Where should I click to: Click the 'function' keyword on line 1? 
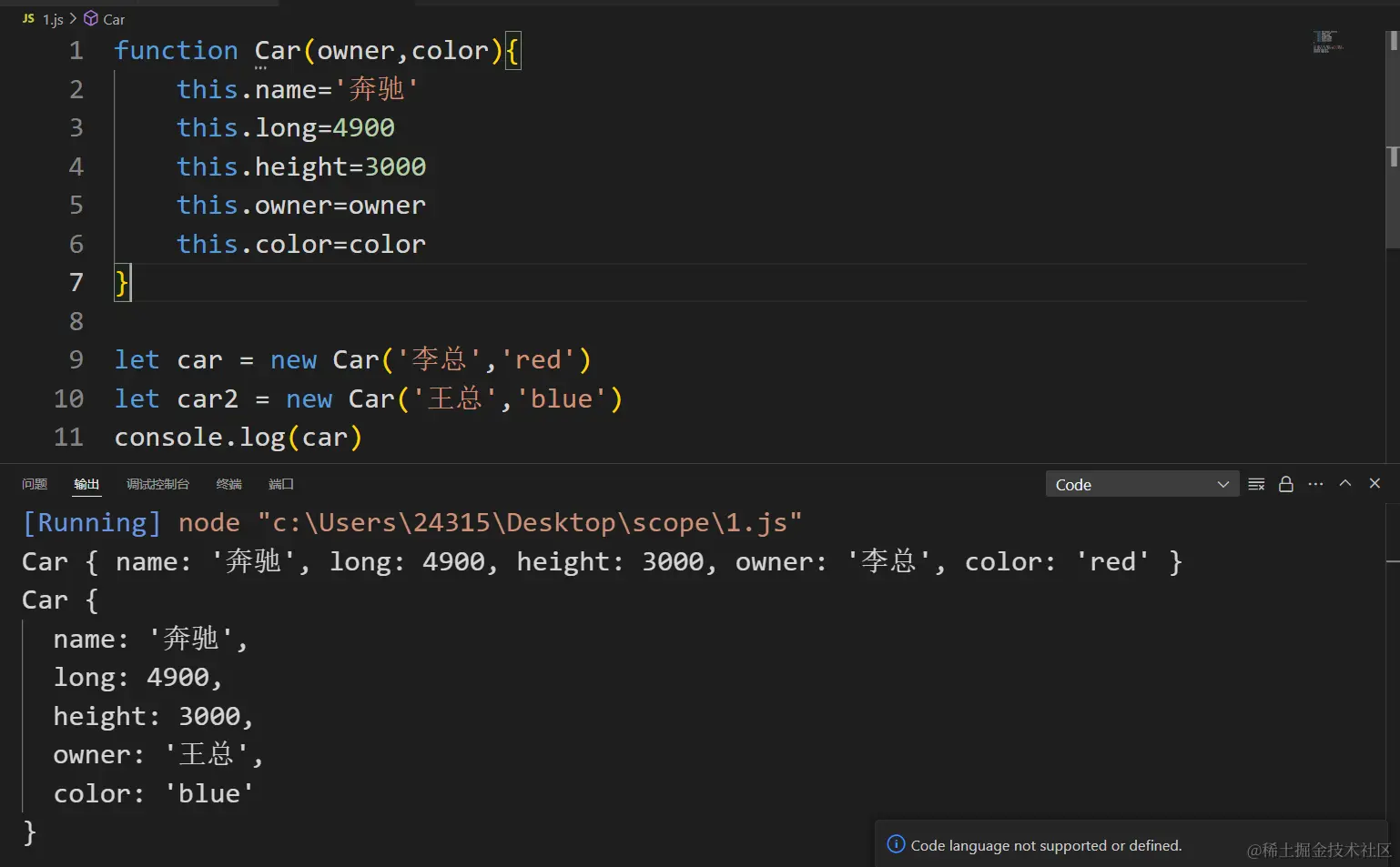pyautogui.click(x=176, y=51)
